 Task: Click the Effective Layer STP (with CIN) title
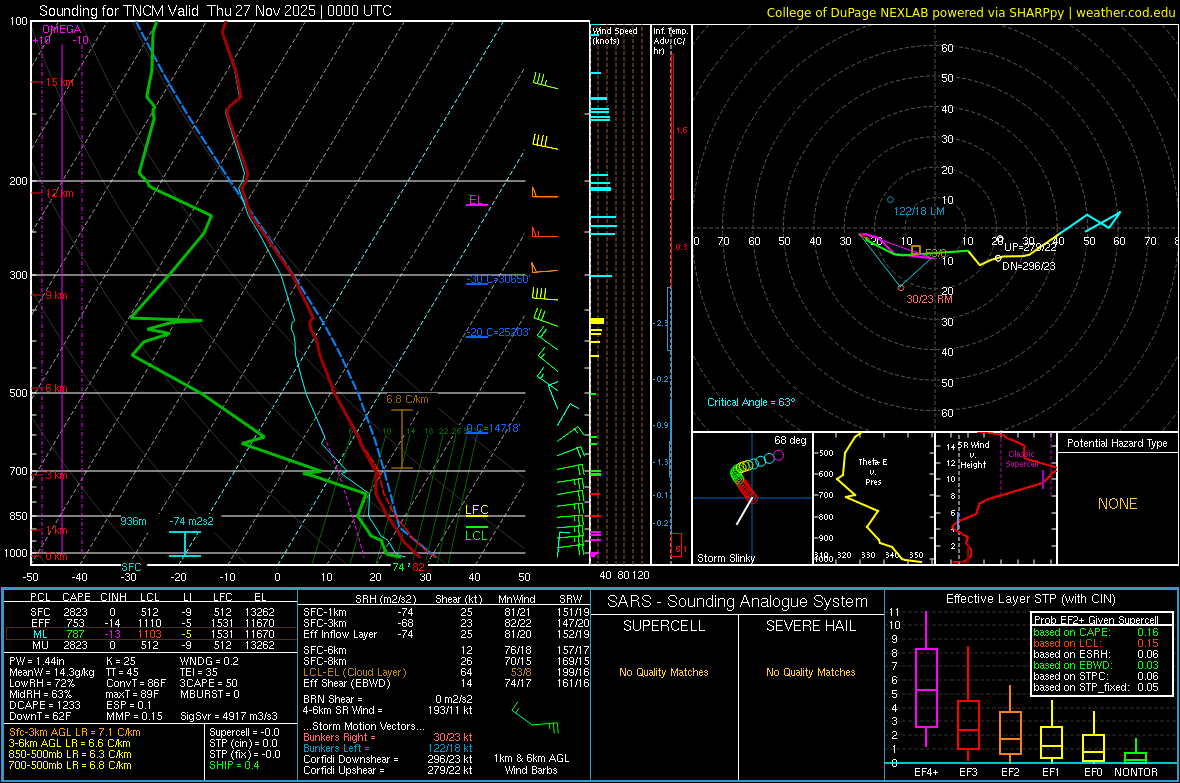(1030, 599)
